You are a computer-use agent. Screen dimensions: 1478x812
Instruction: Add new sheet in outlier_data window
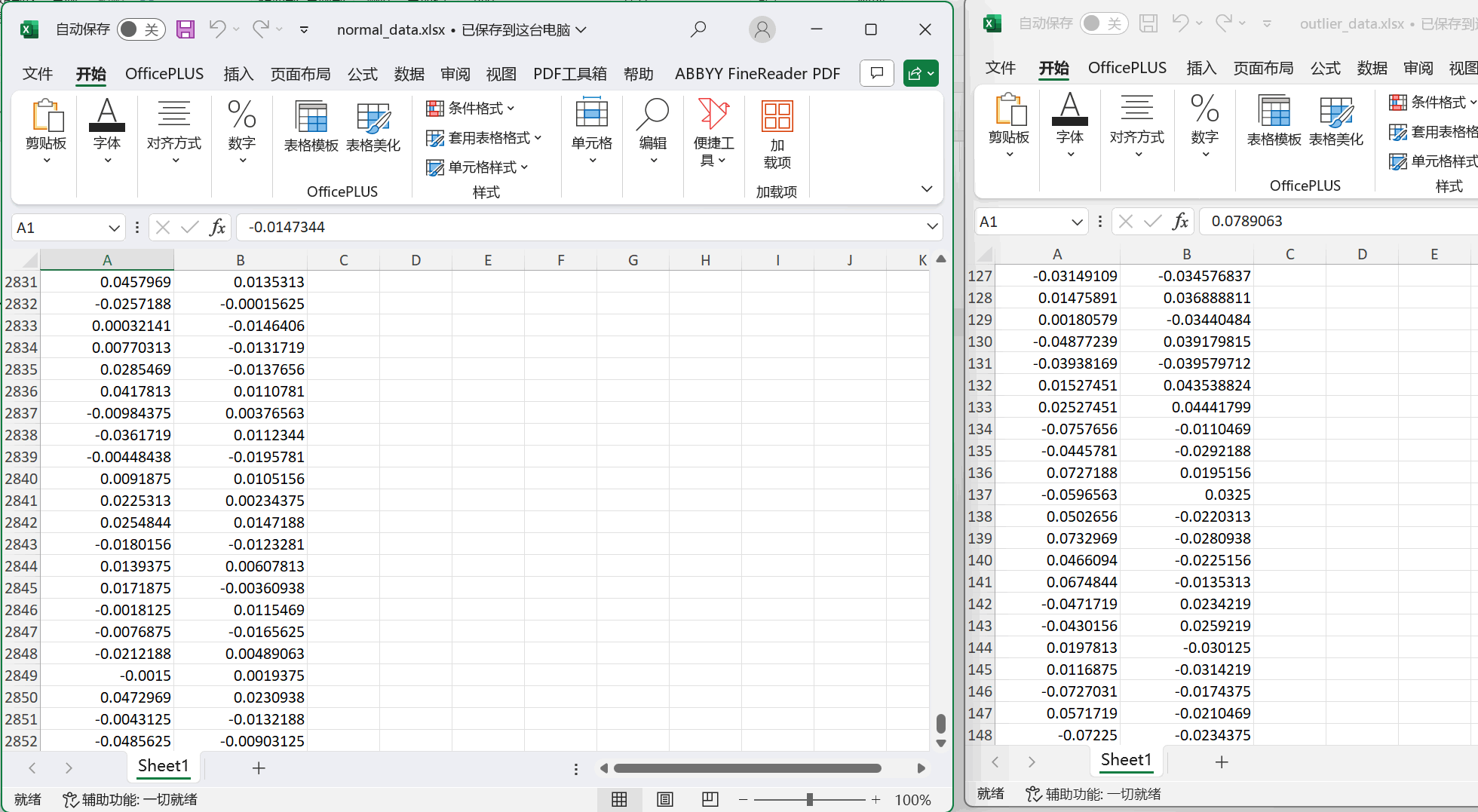(1222, 761)
